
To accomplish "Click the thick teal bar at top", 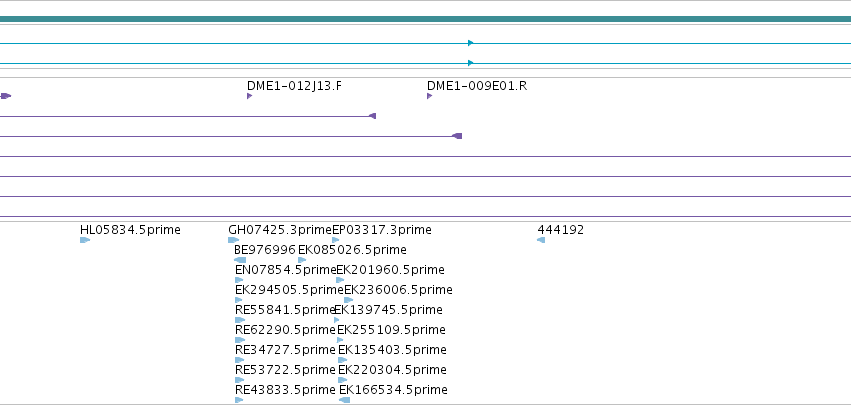I will (x=426, y=19).
